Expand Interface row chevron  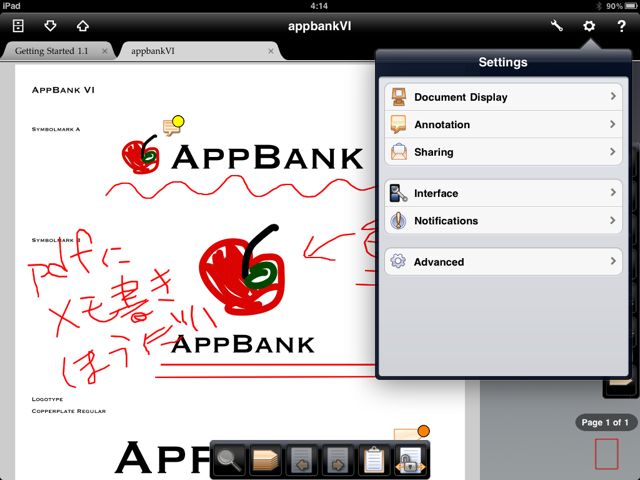coord(613,192)
